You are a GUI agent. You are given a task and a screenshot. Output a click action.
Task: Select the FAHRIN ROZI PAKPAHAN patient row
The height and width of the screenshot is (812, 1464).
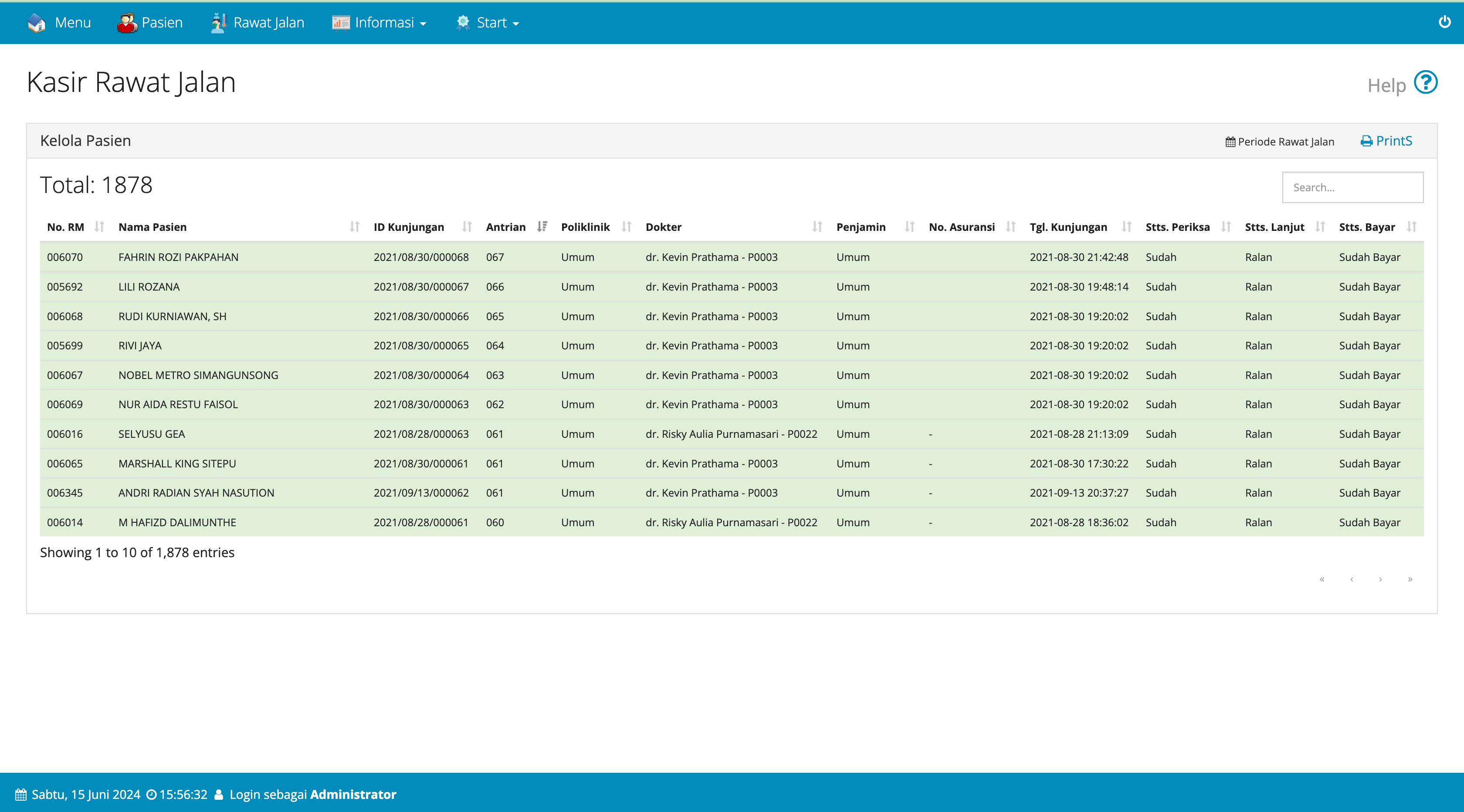179,257
